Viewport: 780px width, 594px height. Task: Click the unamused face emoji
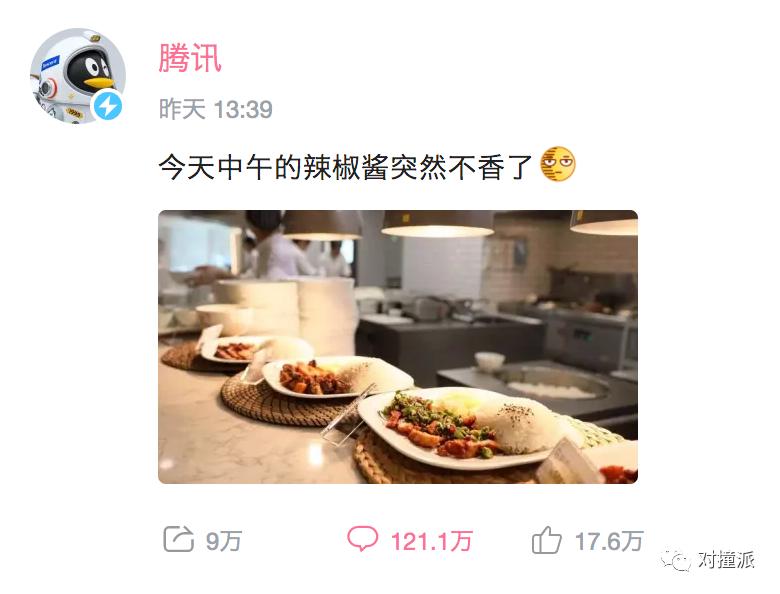tap(558, 164)
